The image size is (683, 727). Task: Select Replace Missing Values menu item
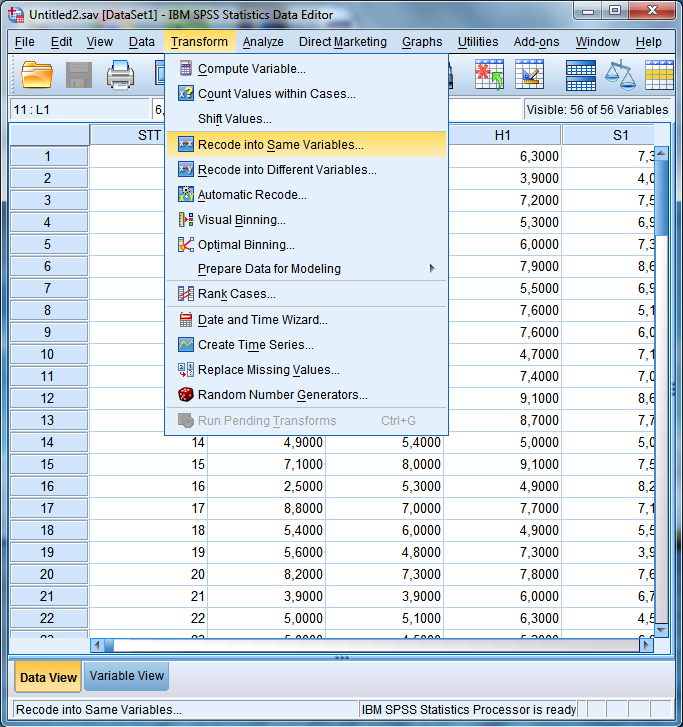268,370
